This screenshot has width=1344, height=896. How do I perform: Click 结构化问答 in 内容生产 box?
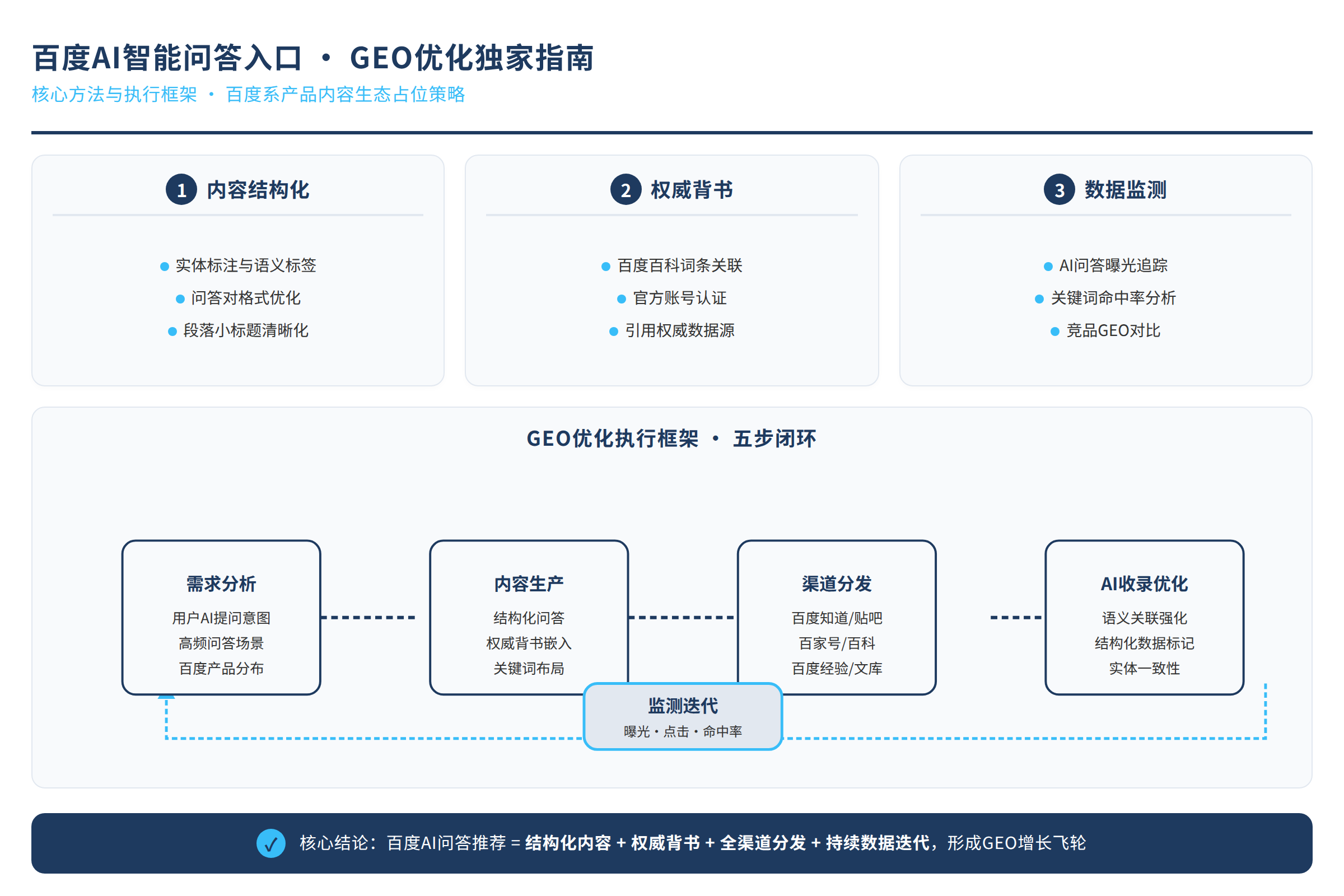[x=529, y=618]
